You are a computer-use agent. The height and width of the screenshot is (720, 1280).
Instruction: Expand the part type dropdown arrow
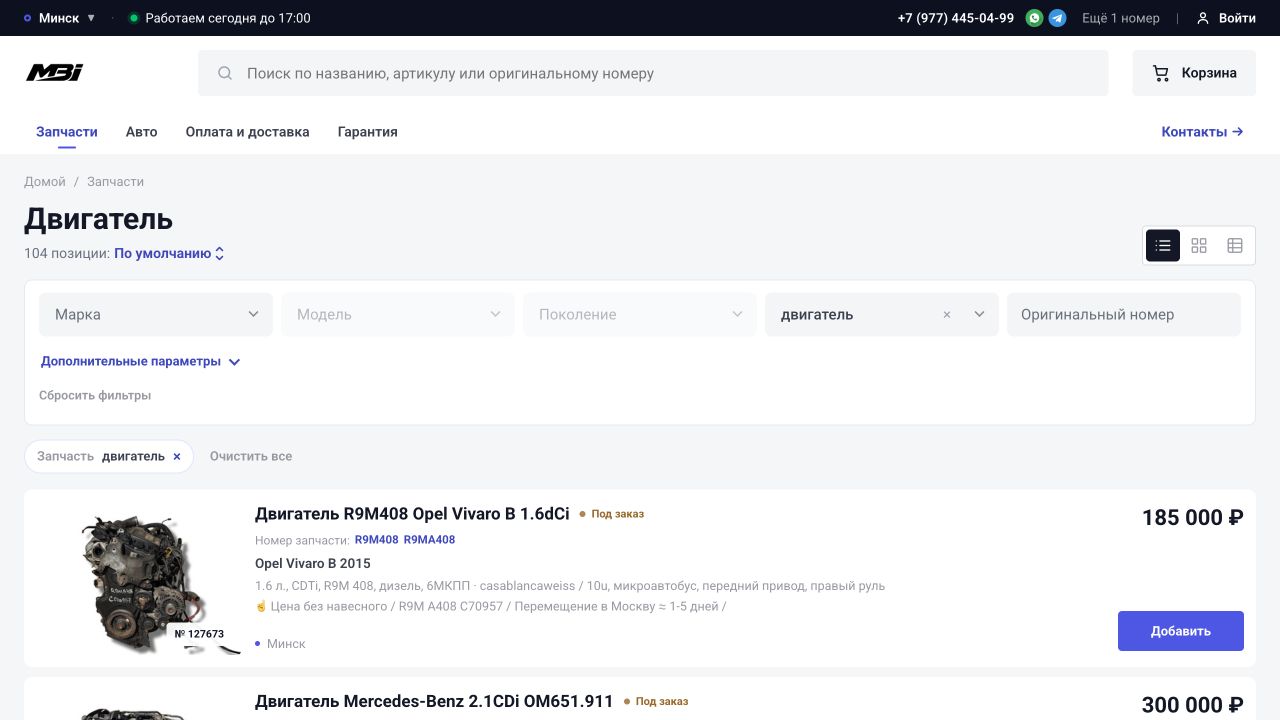(x=979, y=314)
